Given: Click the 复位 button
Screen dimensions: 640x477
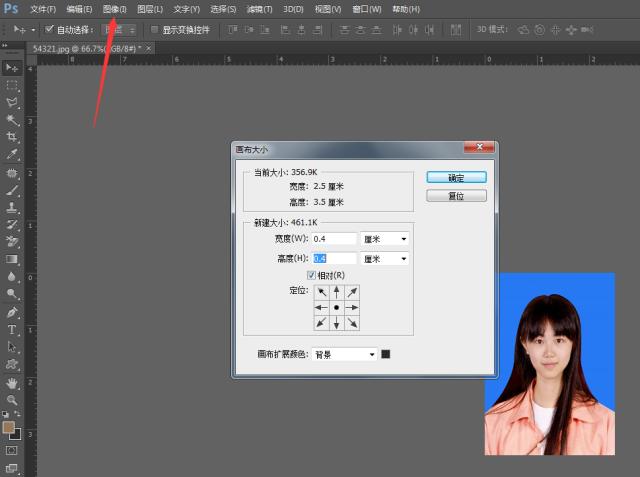Looking at the screenshot, I should coord(456,196).
